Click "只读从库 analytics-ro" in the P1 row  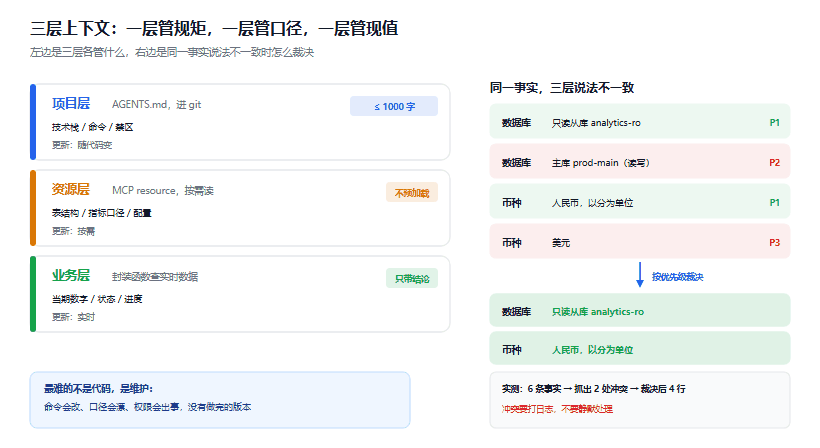[x=596, y=123]
